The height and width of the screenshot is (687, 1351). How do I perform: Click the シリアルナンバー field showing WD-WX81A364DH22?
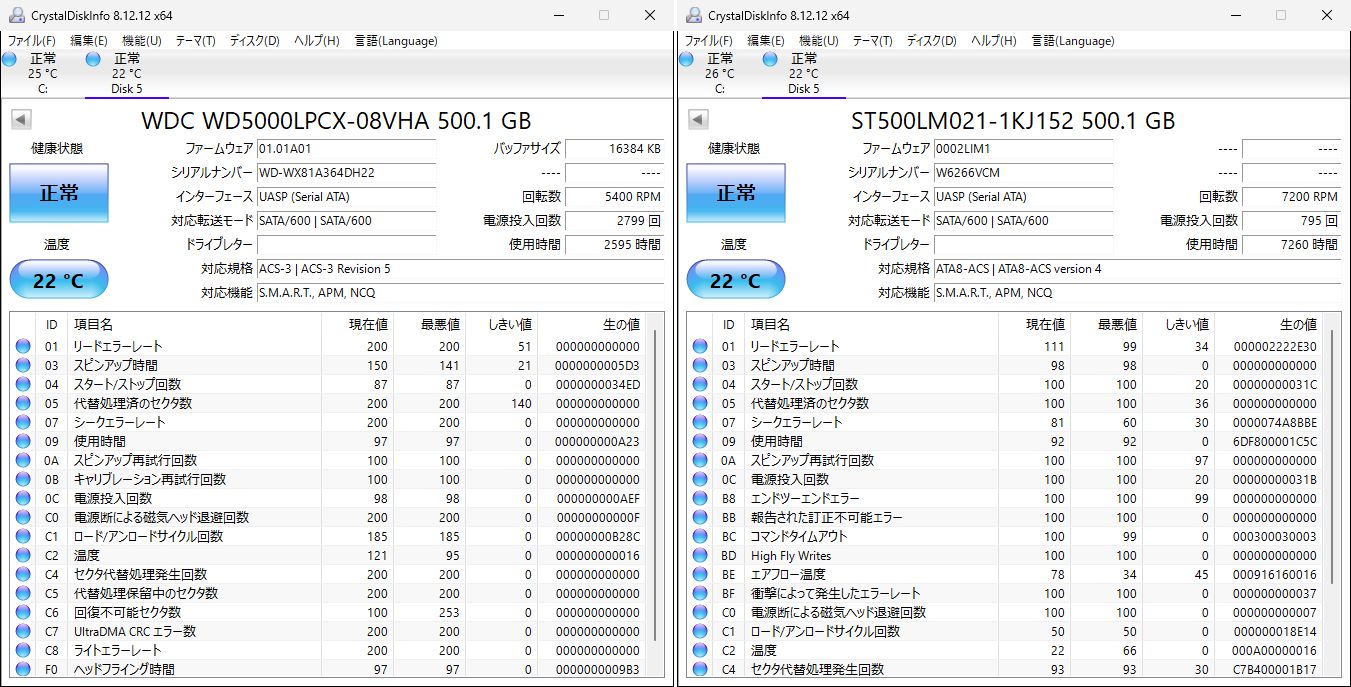pyautogui.click(x=347, y=172)
